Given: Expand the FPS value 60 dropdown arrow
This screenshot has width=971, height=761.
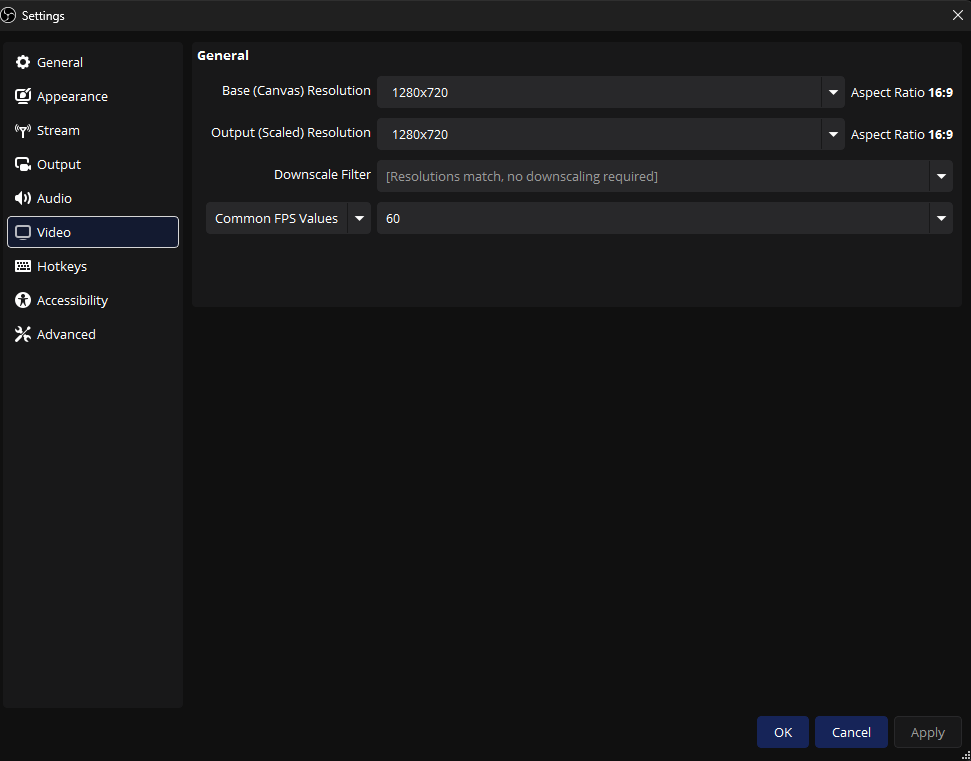Looking at the screenshot, I should point(941,219).
